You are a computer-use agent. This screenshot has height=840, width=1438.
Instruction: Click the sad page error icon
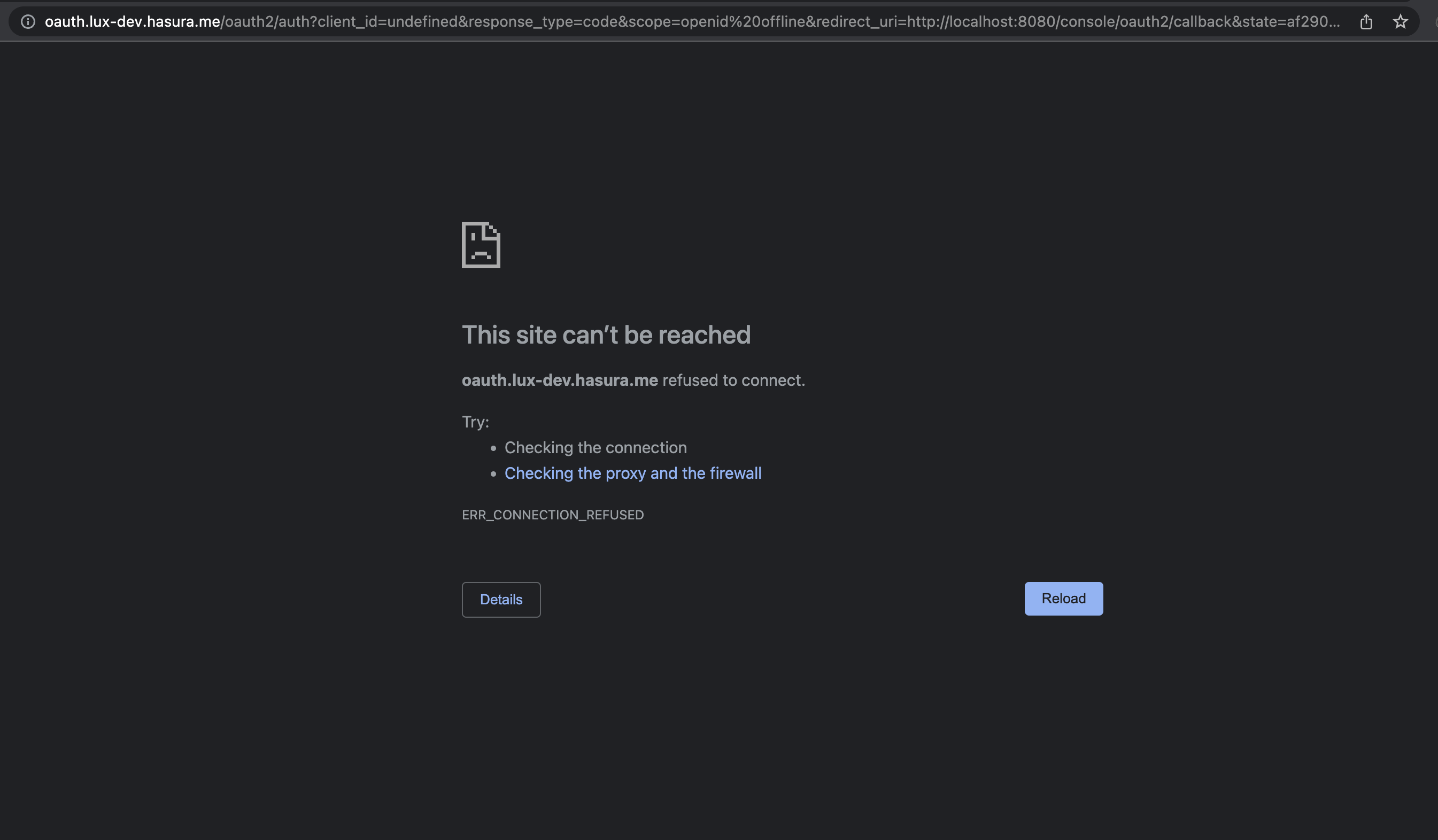(481, 245)
